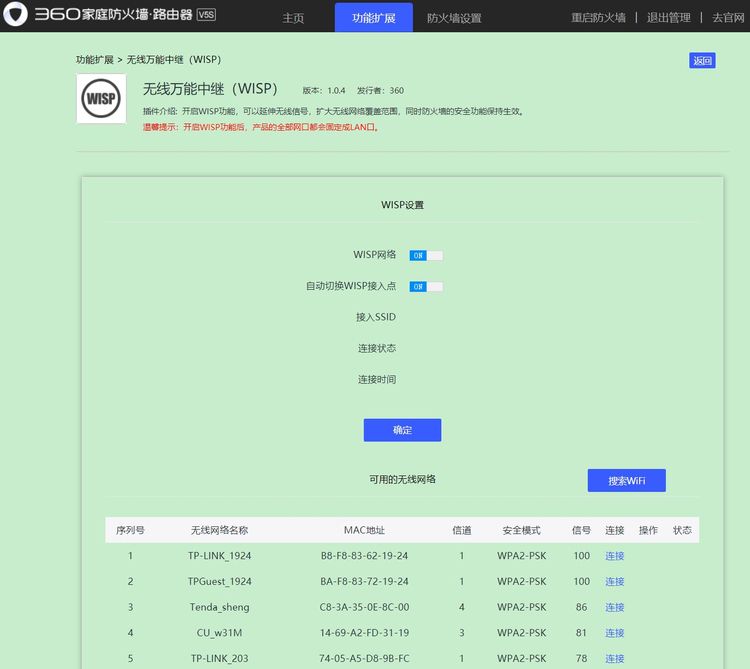The width and height of the screenshot is (750, 669).
Task: Connect to Tenda_sheng via 连接 link
Action: [615, 607]
